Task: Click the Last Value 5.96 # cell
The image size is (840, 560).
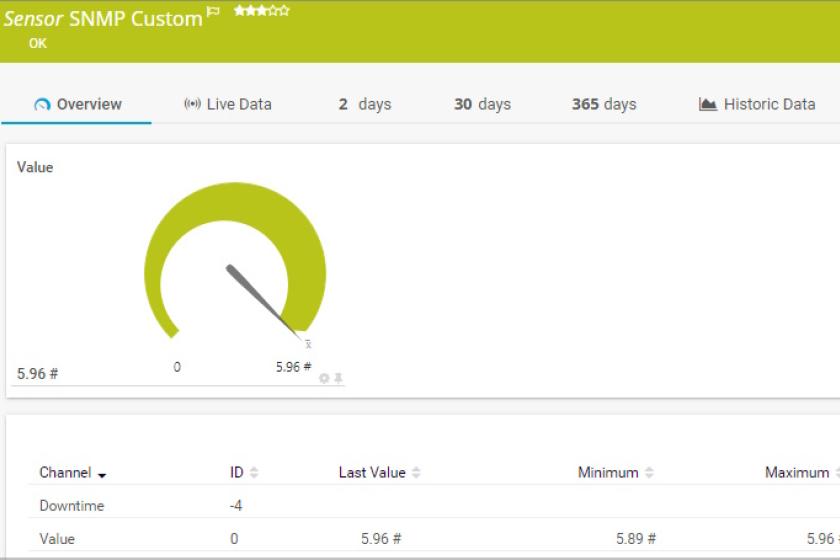Action: pos(381,539)
